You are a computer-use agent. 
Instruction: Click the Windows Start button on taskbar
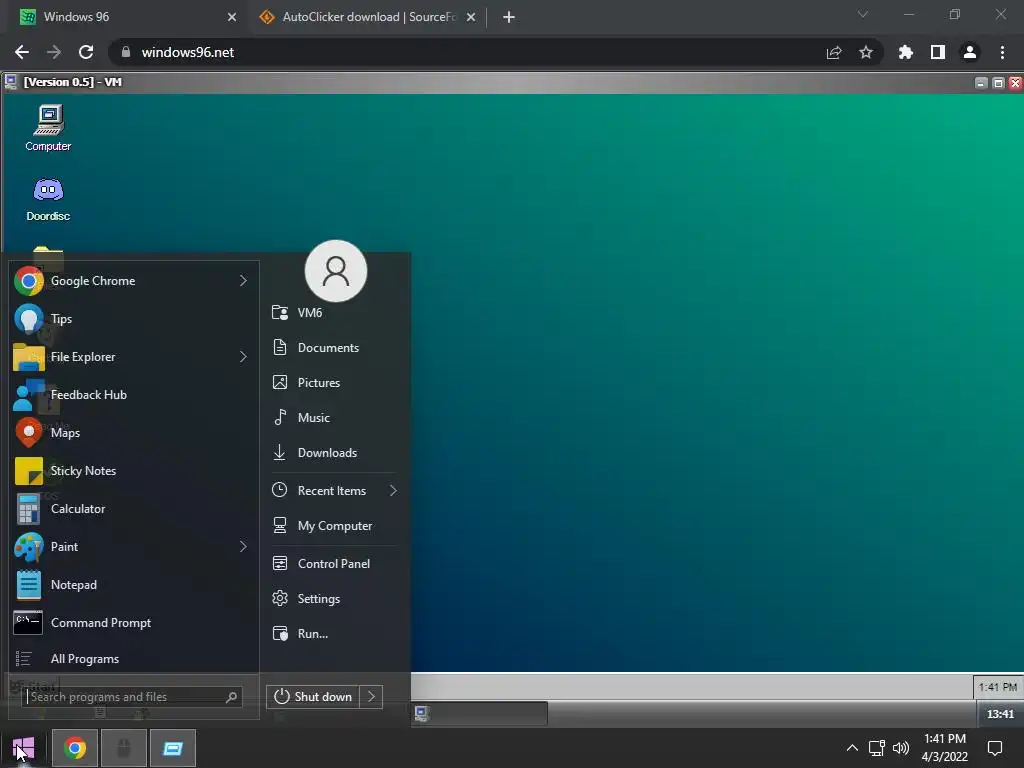(24, 748)
